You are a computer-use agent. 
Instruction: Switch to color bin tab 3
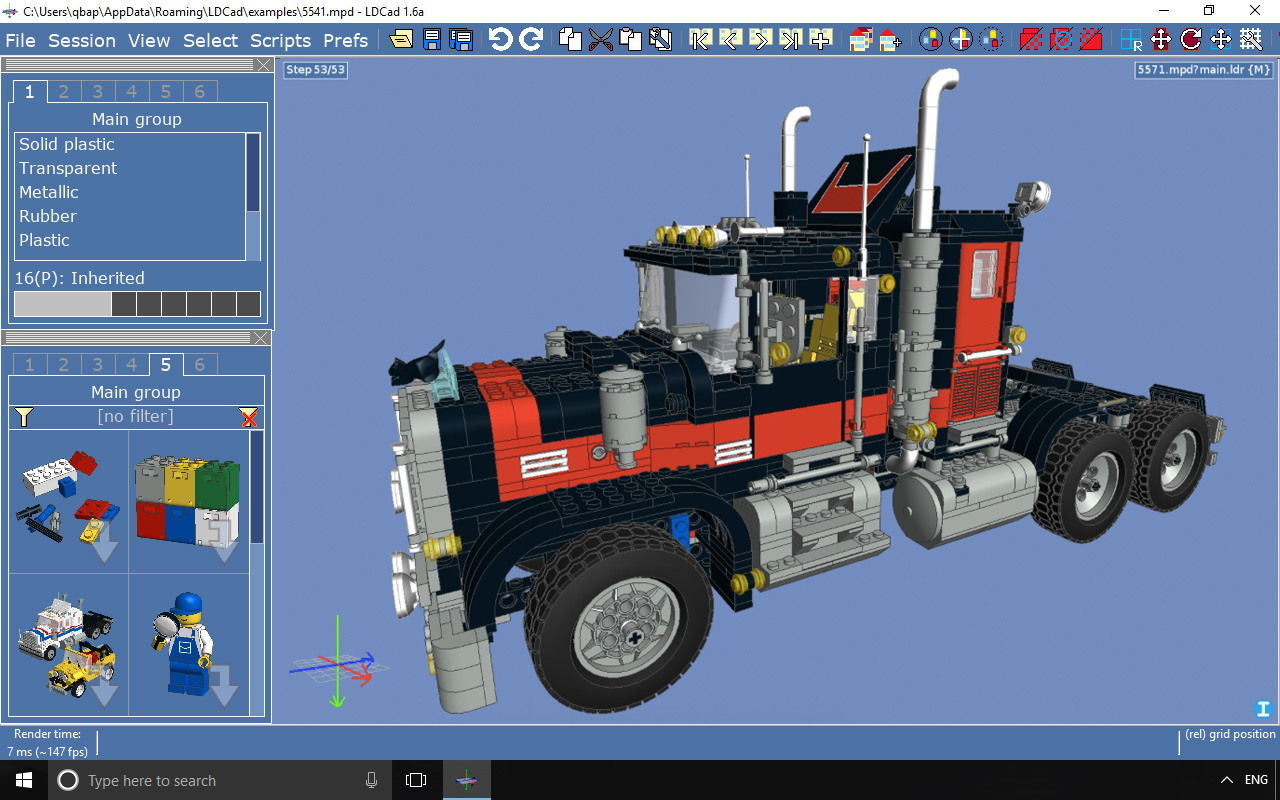click(97, 91)
